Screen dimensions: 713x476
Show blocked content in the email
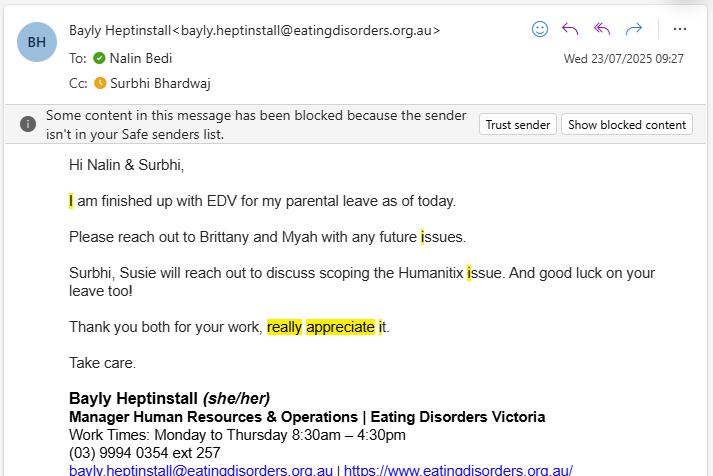pos(627,124)
